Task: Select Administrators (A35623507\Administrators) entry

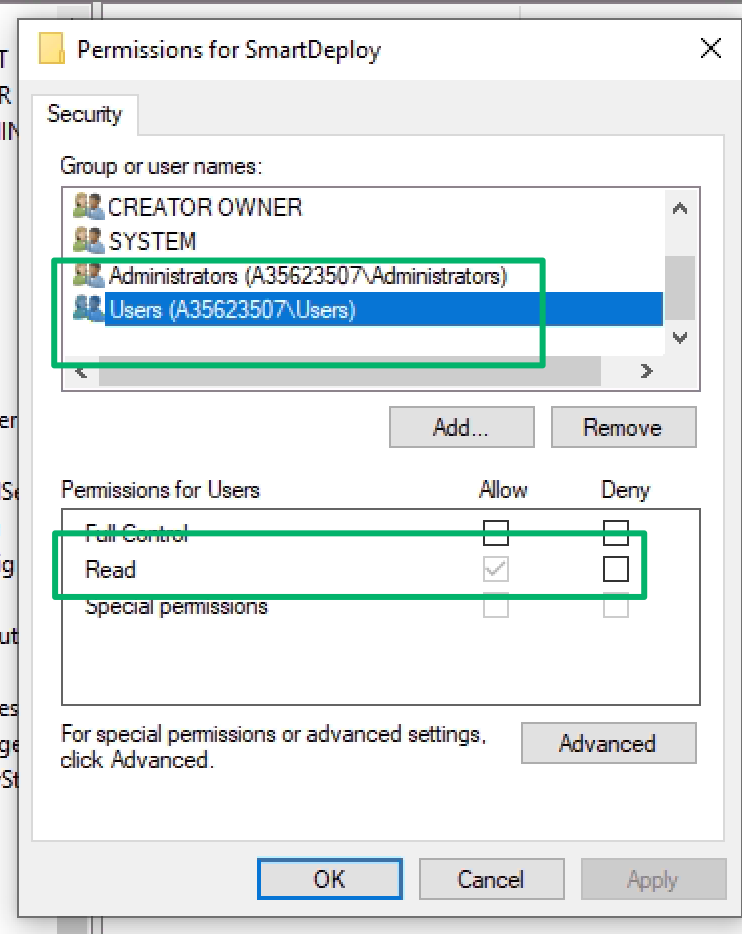Action: pyautogui.click(x=307, y=276)
